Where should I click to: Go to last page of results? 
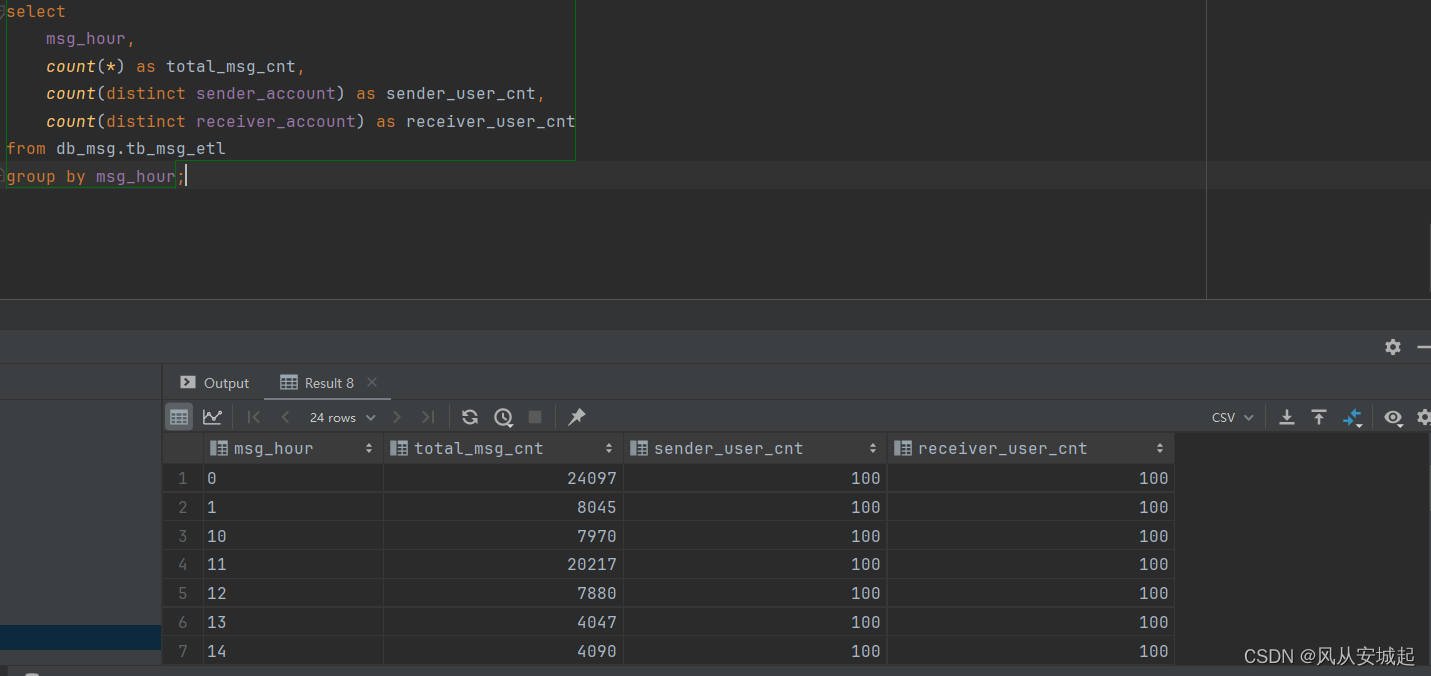[x=428, y=417]
